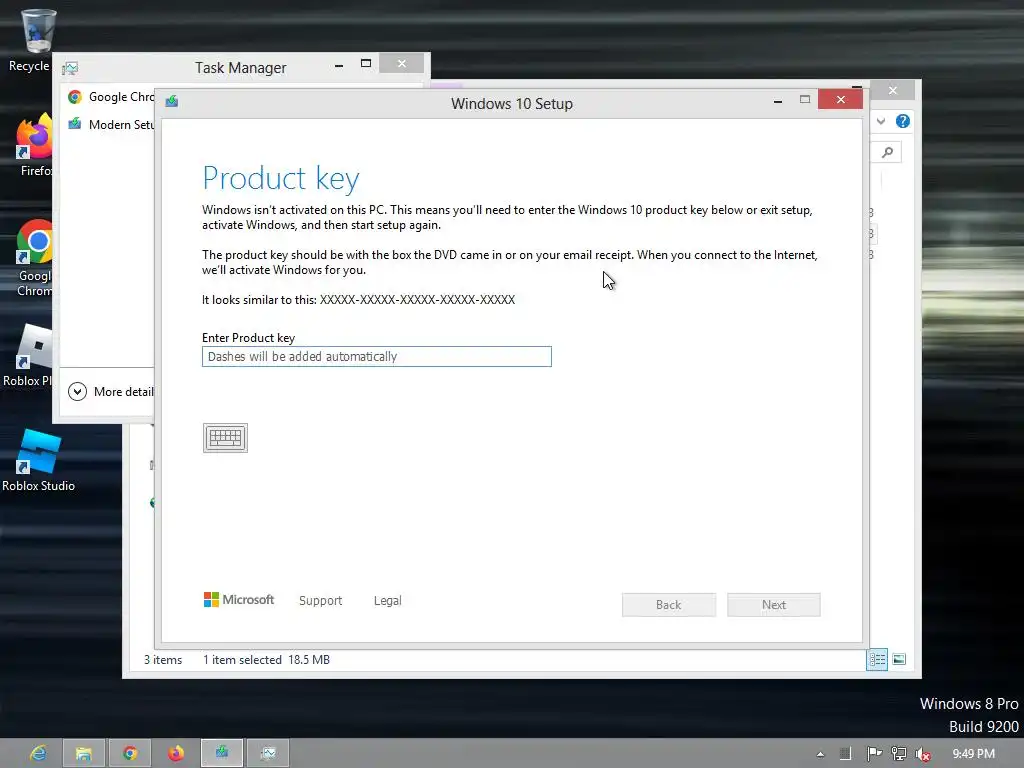The height and width of the screenshot is (768, 1024).
Task: Select Google Chrome row in Task Manager
Action: 110,97
